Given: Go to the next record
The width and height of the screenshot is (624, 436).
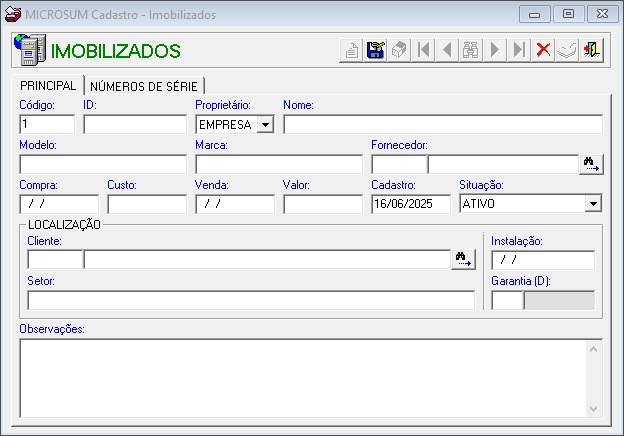Looking at the screenshot, I should pos(495,51).
